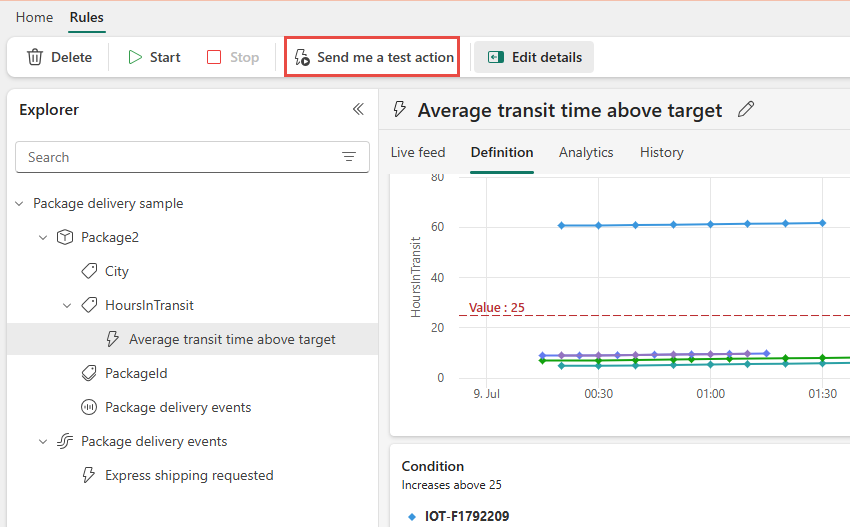Open Edit details pane
The width and height of the screenshot is (850, 527).
coord(534,57)
